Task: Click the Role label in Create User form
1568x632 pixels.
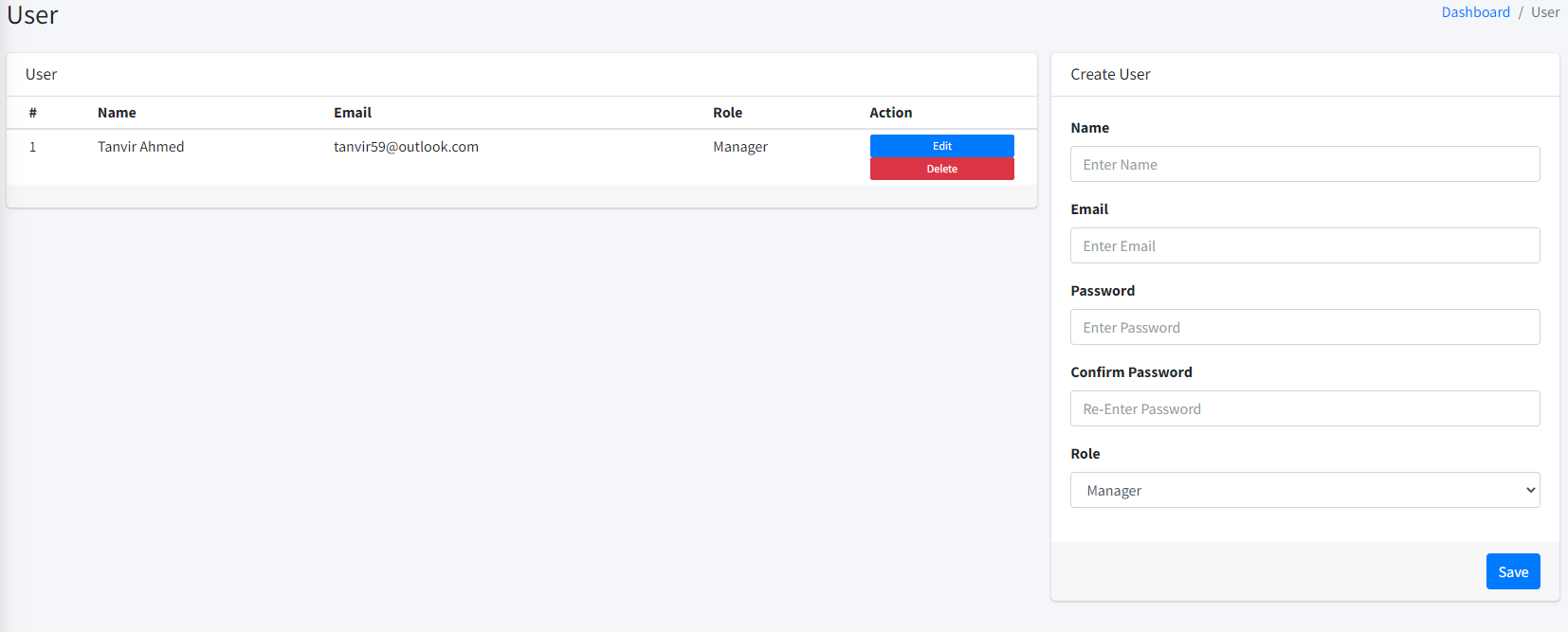Action: point(1085,454)
